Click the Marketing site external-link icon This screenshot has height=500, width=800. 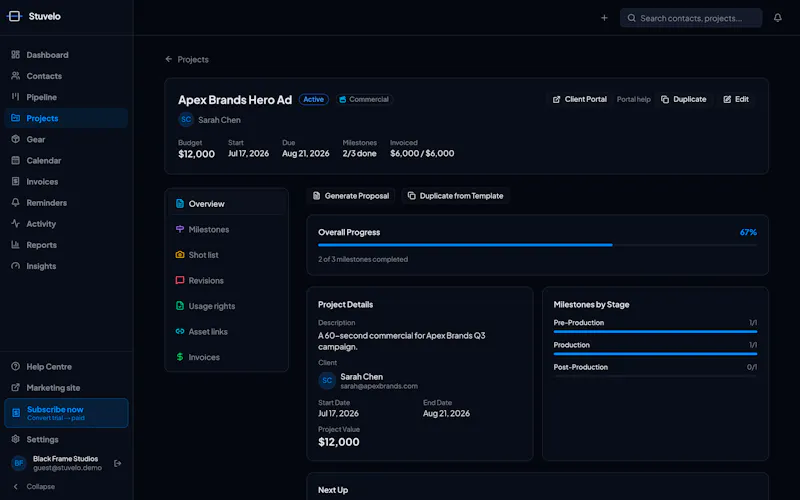(x=16, y=388)
